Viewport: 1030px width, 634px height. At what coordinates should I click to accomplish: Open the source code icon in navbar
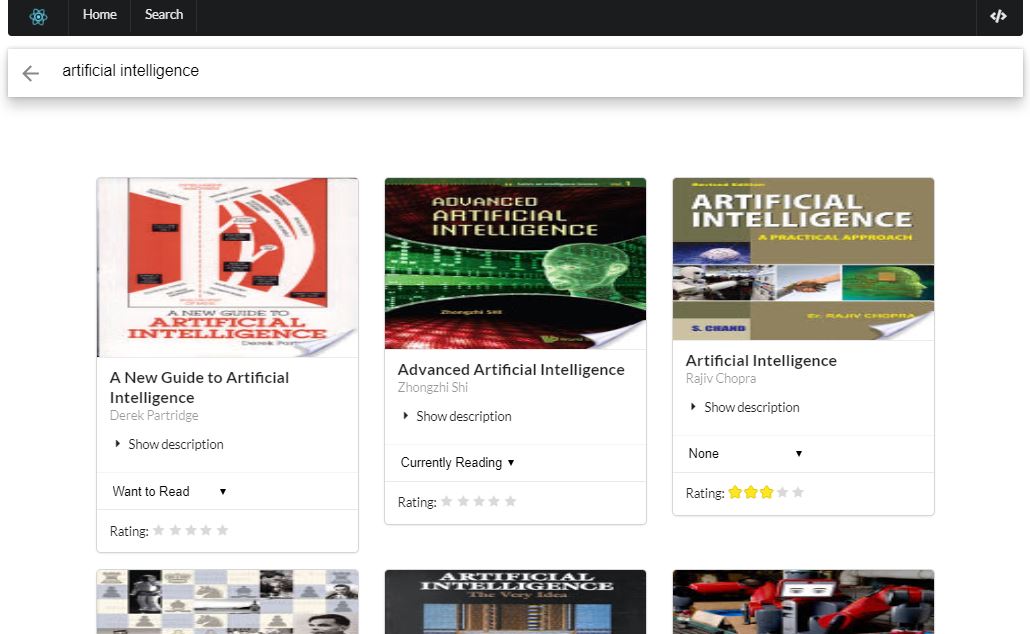pos(998,16)
